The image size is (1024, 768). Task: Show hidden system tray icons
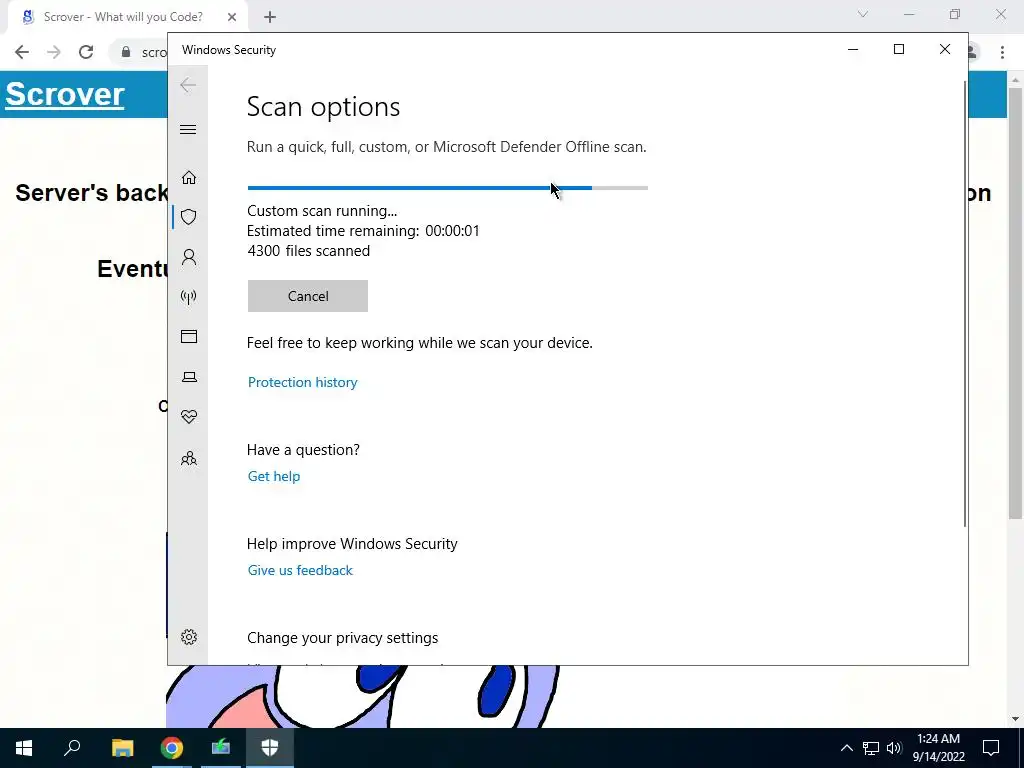(x=846, y=748)
